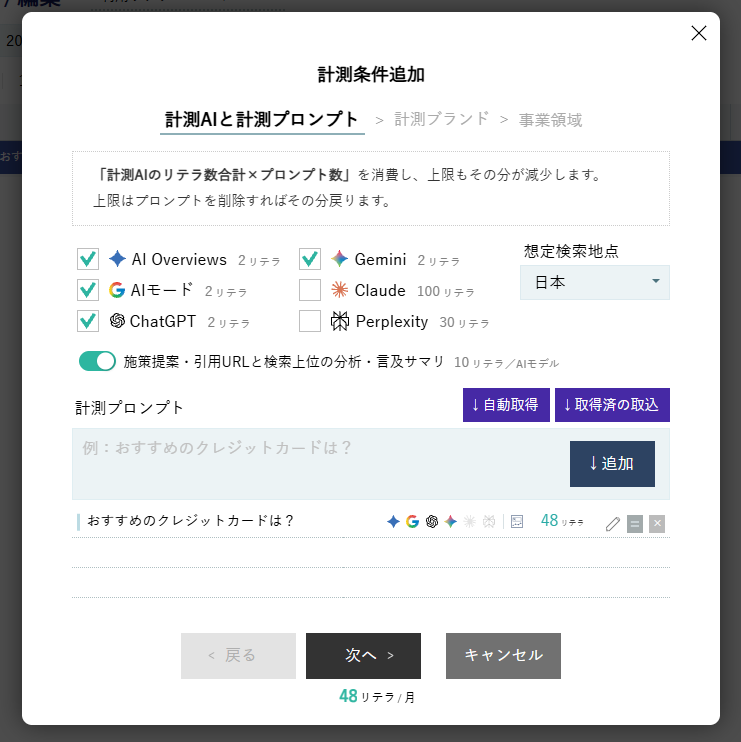Image resolution: width=741 pixels, height=742 pixels.
Task: Select the おすすめのクレジットカードは？ prompt text
Action: (190, 521)
